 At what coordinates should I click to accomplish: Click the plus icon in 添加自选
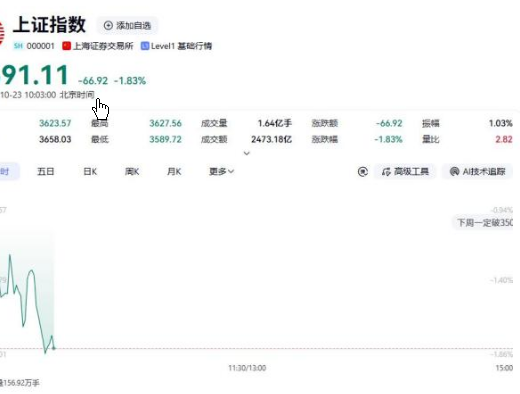pos(108,25)
